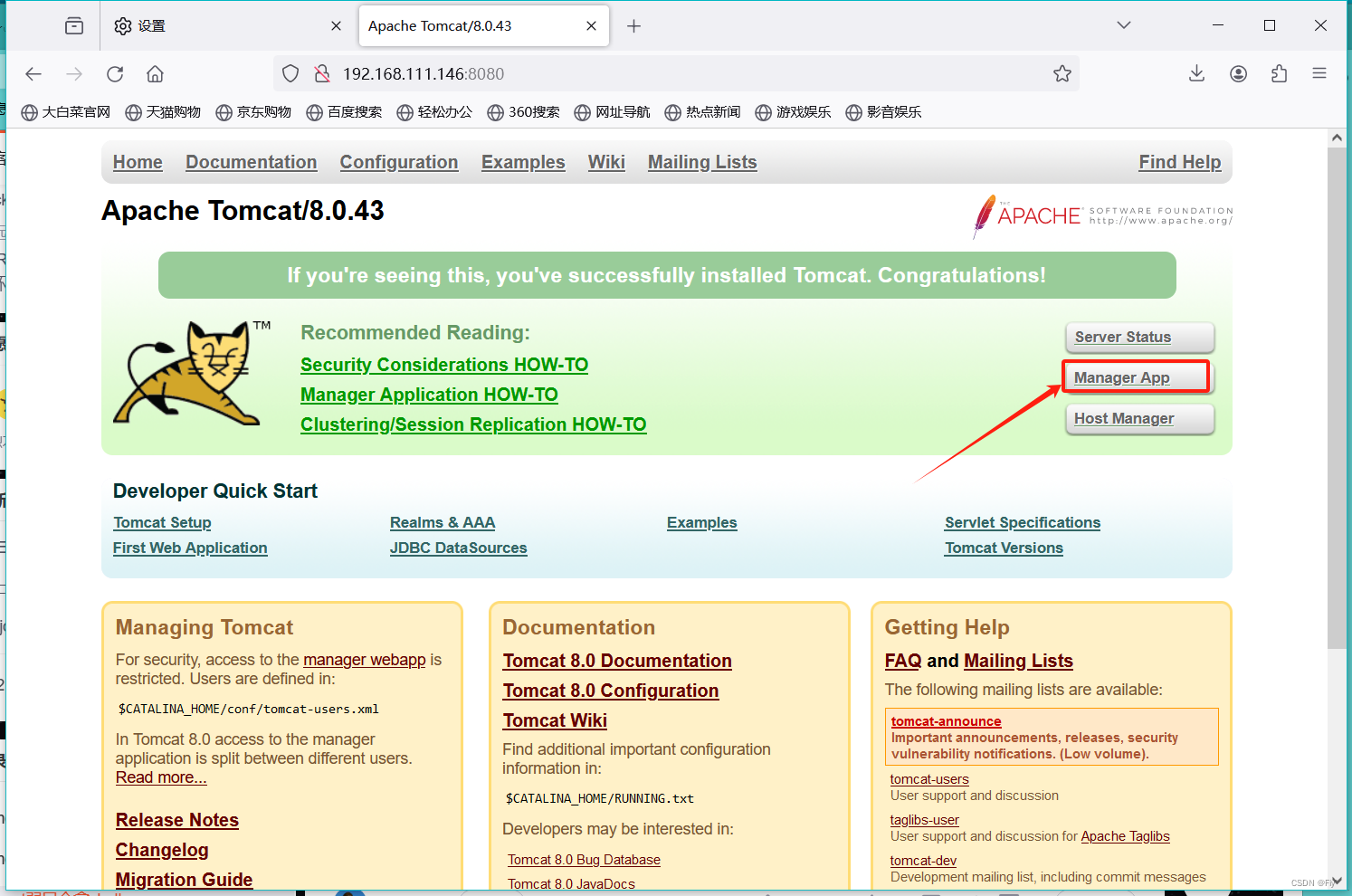Open the extensions puzzle icon
Image resolution: width=1352 pixels, height=896 pixels.
click(1279, 74)
